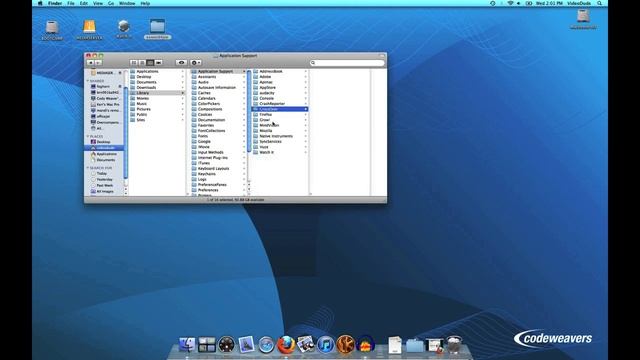The height and width of the screenshot is (360, 640).
Task: Open Finder from the Dock
Action: pyautogui.click(x=187, y=345)
